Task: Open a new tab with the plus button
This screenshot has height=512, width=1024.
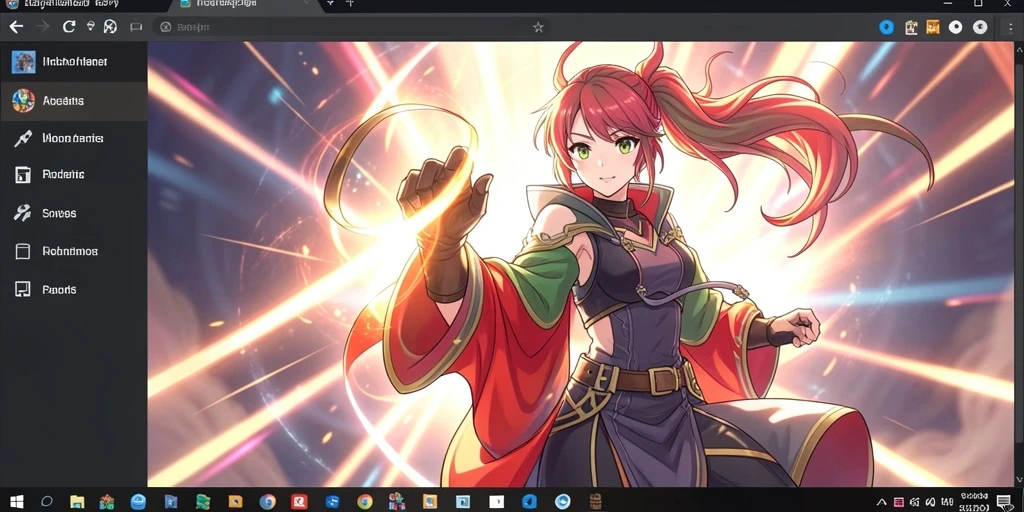Action: 350,4
